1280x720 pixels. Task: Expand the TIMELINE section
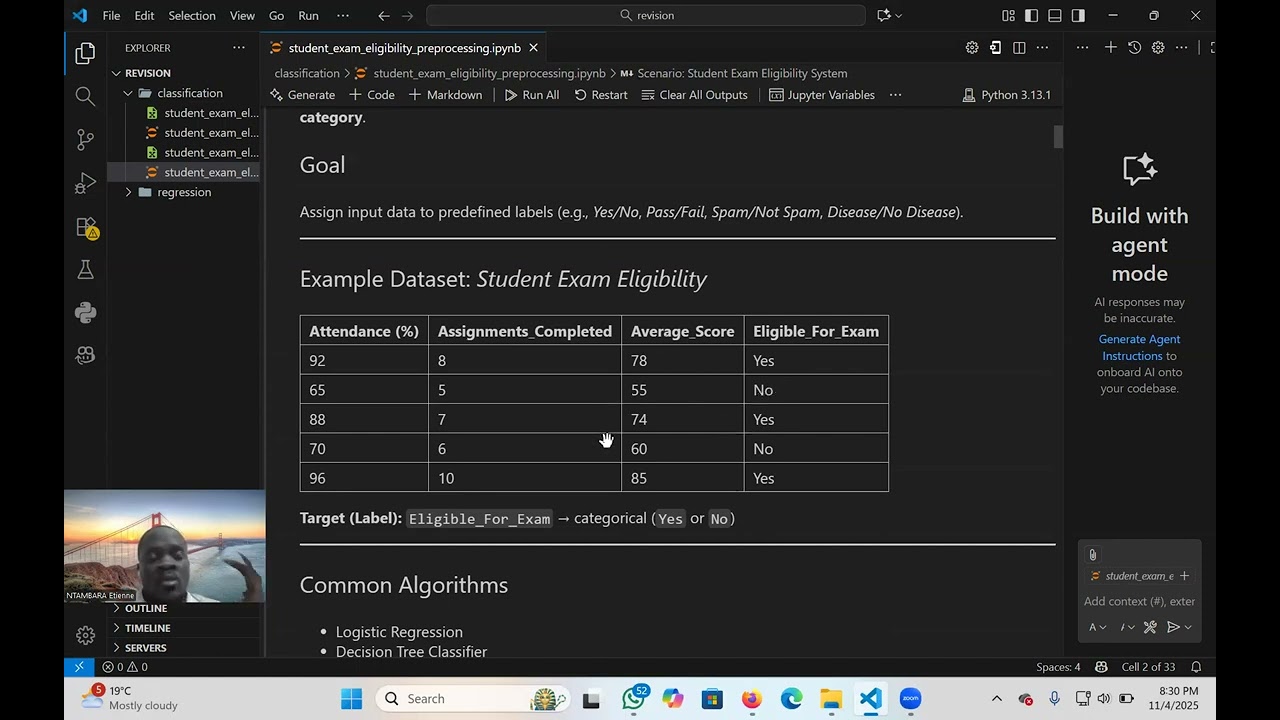[x=147, y=628]
